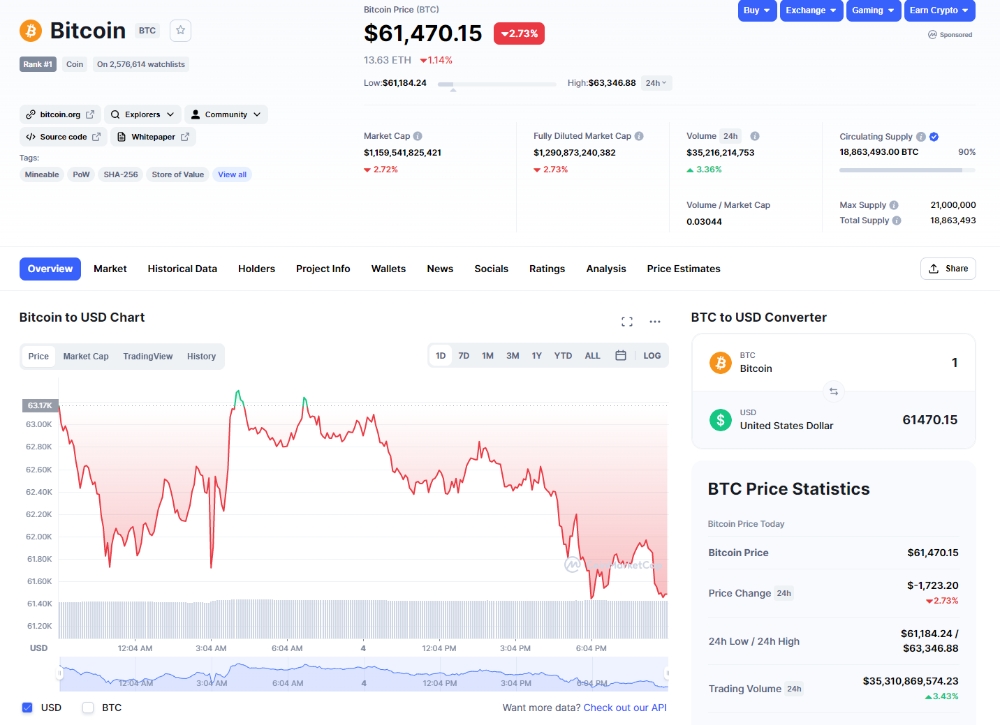Image resolution: width=1000 pixels, height=725 pixels.
Task: Select the Market Cap chart view
Action: coord(86,356)
